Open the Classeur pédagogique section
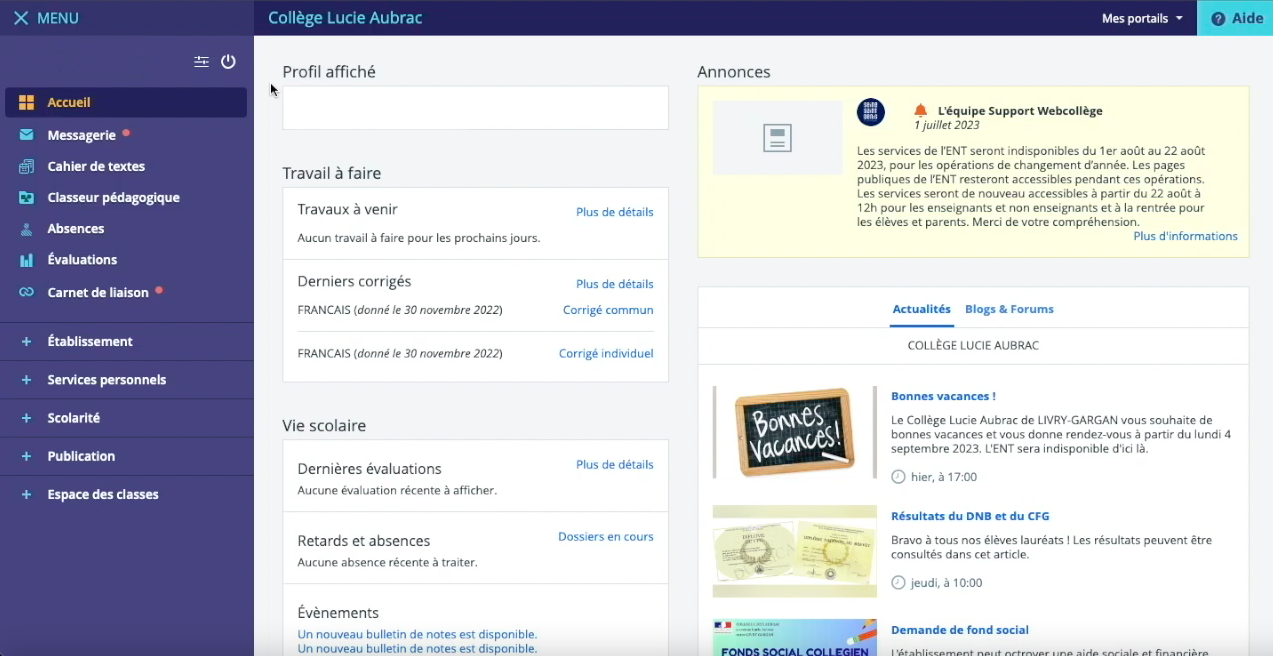Screen dimensions: 1273x656 [114, 197]
